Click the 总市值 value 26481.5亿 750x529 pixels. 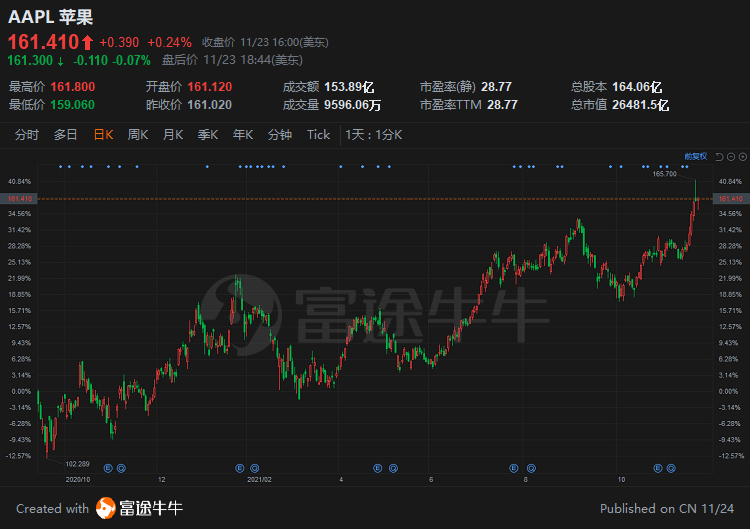[640, 105]
